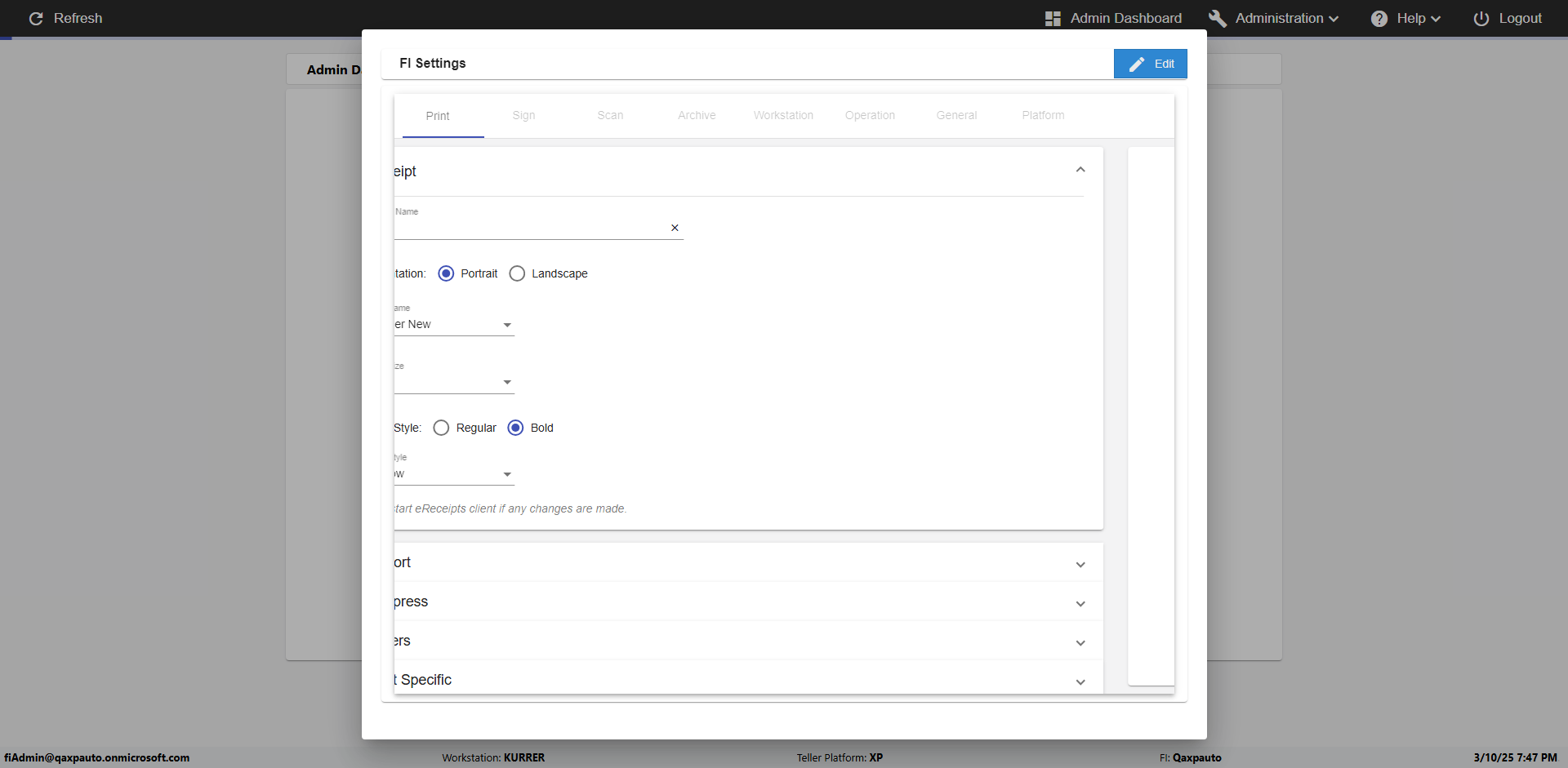
Task: Click the Help question mark icon
Action: tap(1379, 18)
